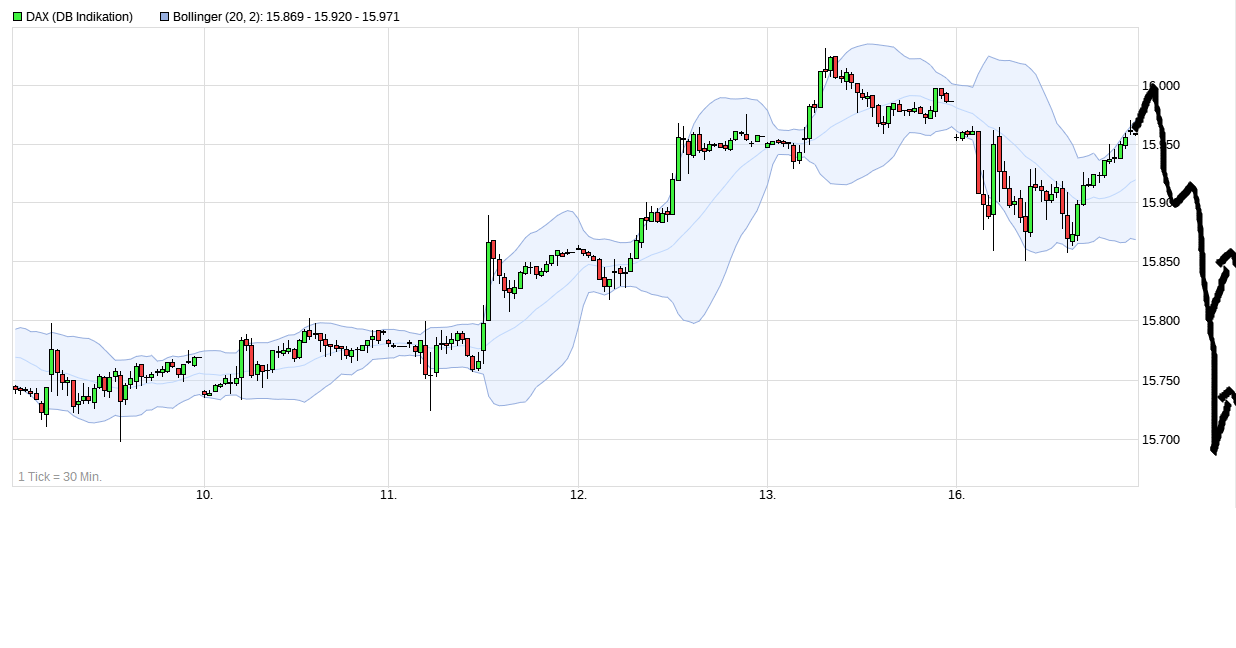Viewport: 1236px width, 648px height.
Task: Click the blue Bollinger legend square icon
Action: (163, 16)
